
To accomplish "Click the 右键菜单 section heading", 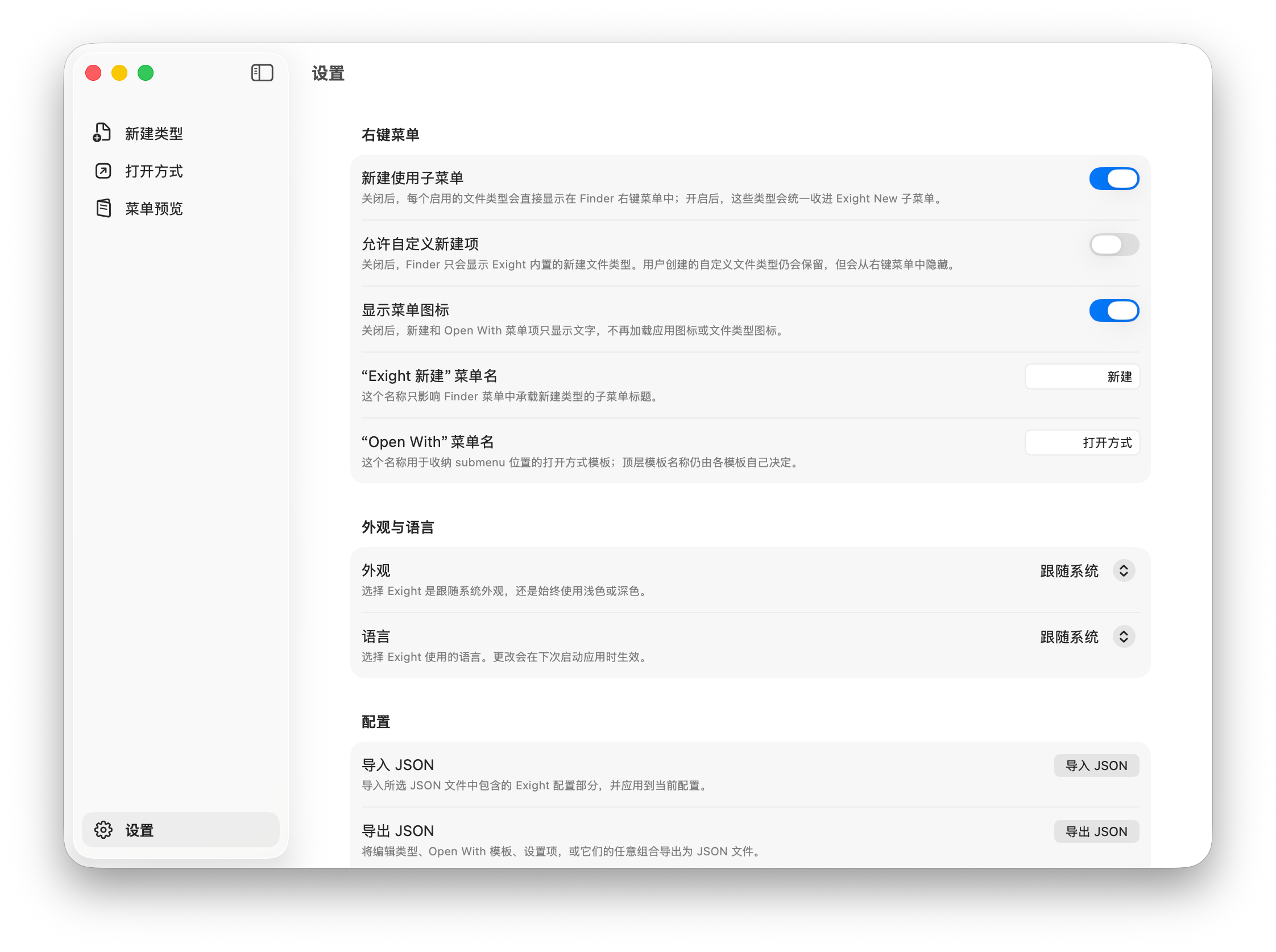I will click(x=390, y=135).
